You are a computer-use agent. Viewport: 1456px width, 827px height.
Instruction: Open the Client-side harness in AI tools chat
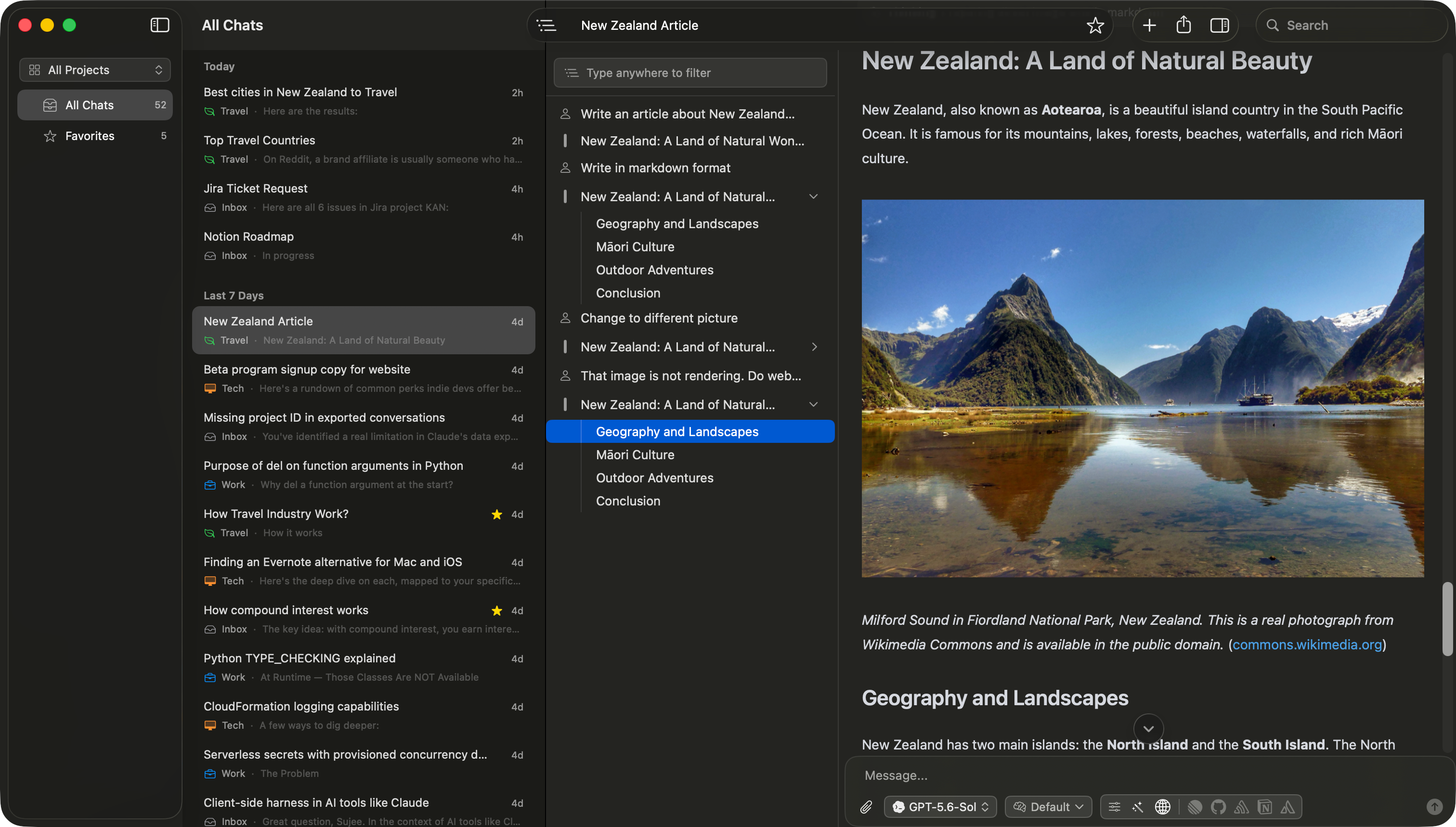pyautogui.click(x=364, y=811)
